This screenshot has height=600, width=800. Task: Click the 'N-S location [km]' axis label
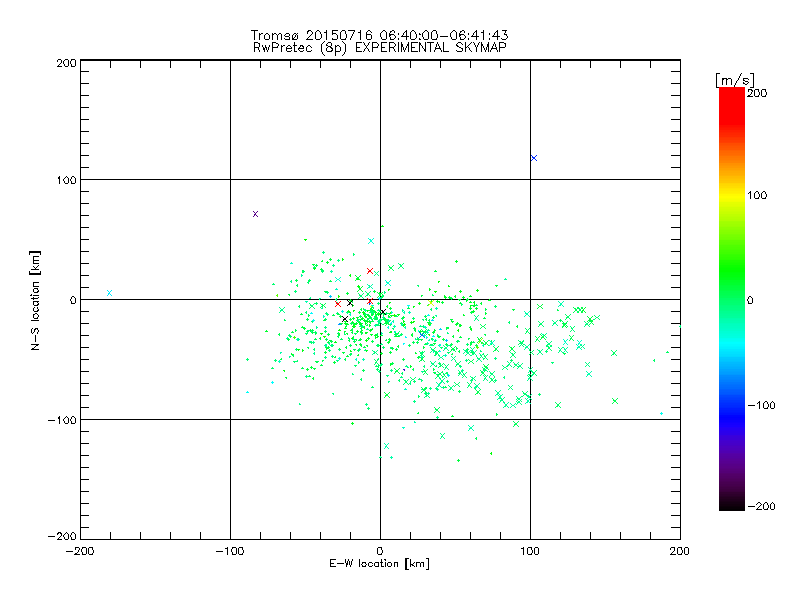35,300
